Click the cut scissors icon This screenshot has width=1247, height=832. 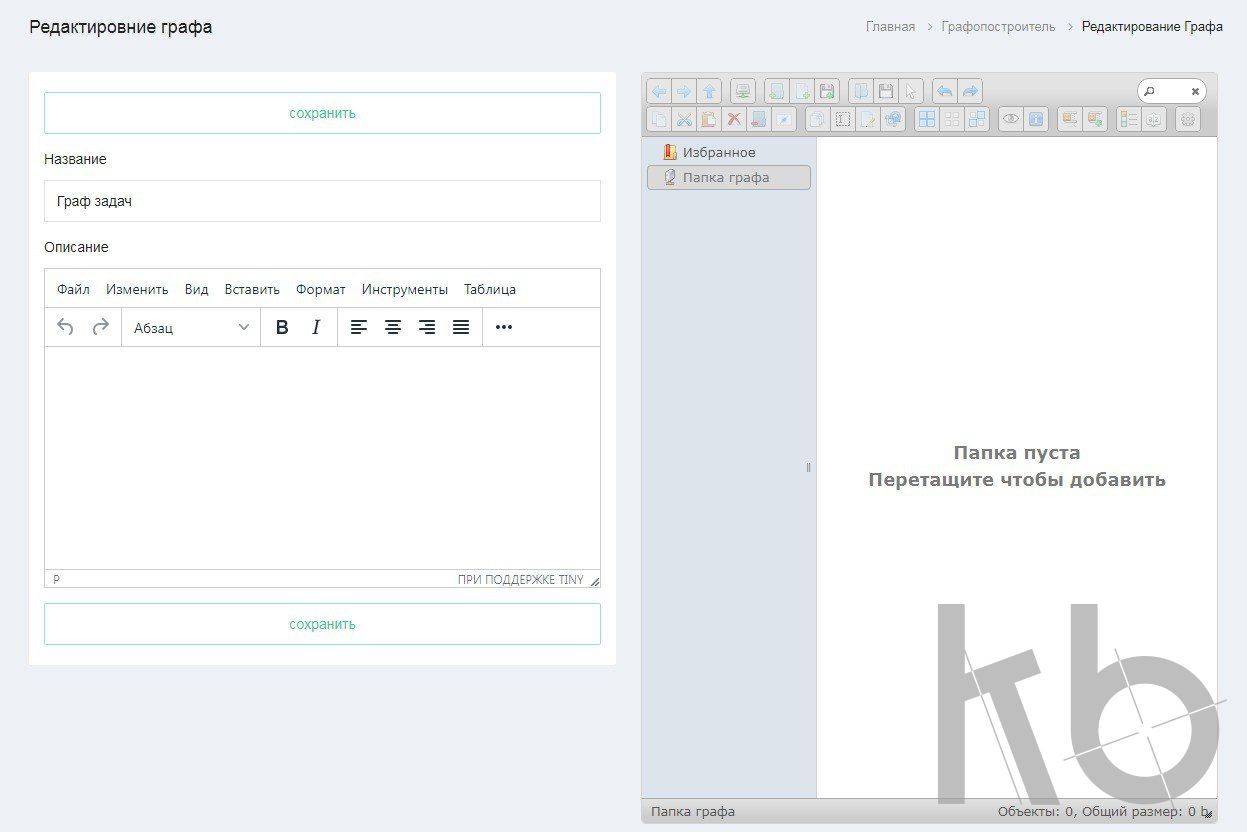(x=684, y=119)
